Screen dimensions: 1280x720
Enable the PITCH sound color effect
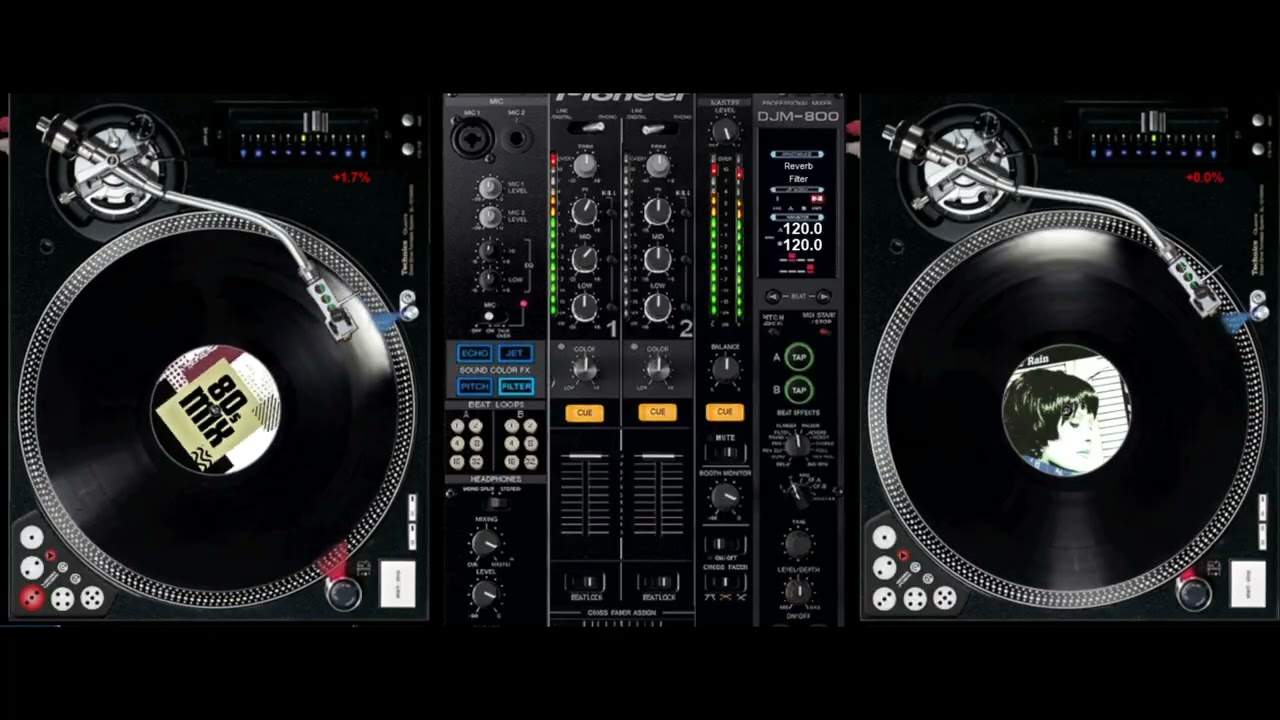coord(475,386)
